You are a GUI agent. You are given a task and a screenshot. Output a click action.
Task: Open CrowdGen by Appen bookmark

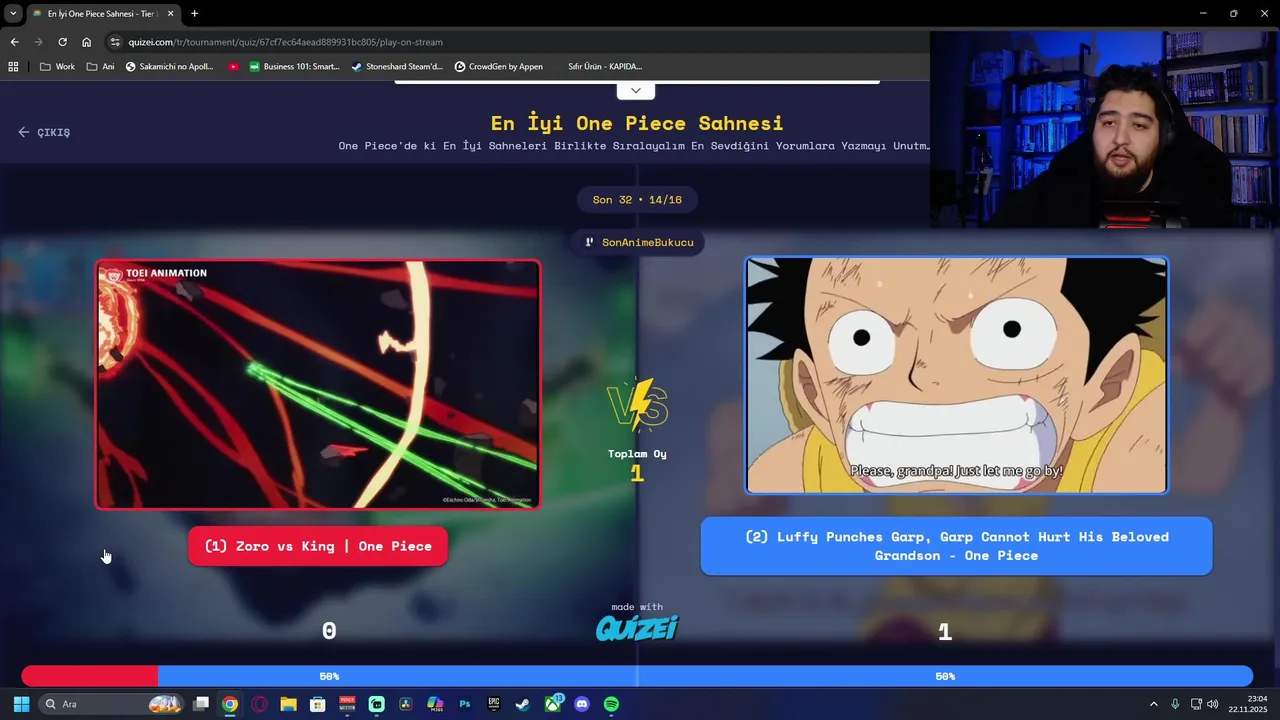tap(498, 67)
